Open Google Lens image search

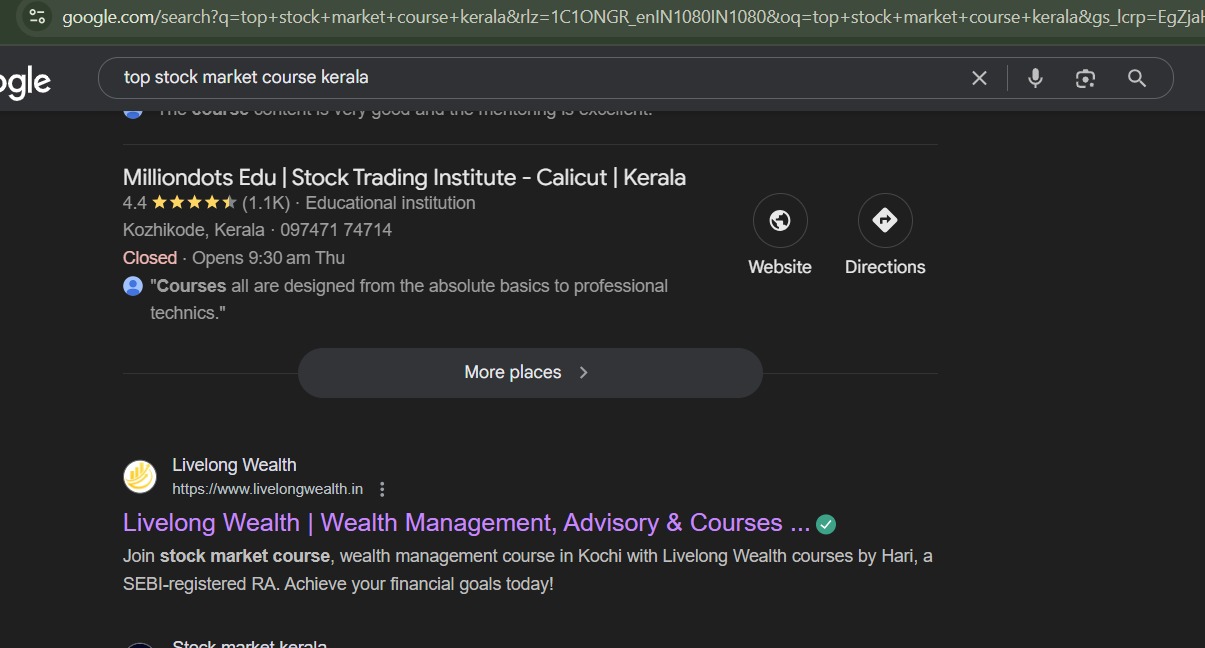point(1085,78)
